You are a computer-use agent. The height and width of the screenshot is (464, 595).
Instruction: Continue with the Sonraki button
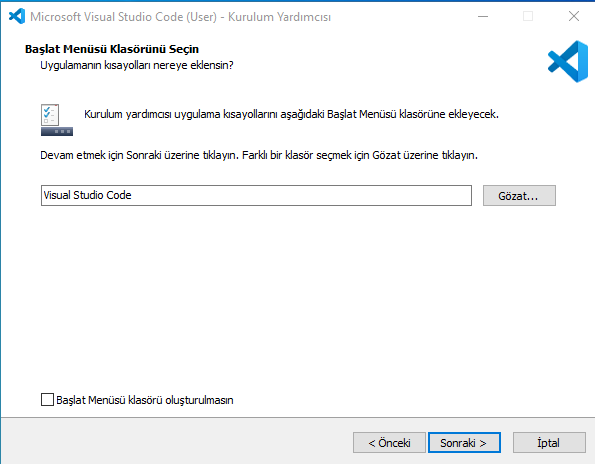click(464, 443)
